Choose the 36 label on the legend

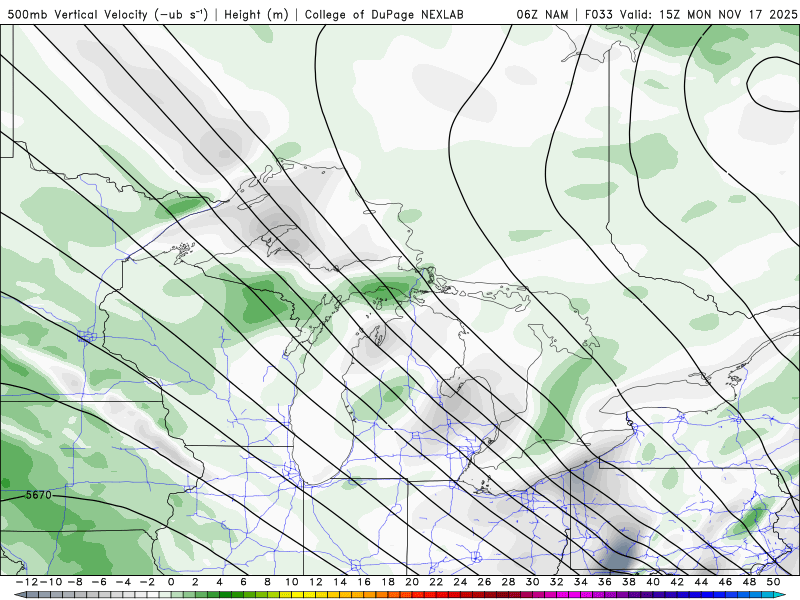[x=605, y=582]
